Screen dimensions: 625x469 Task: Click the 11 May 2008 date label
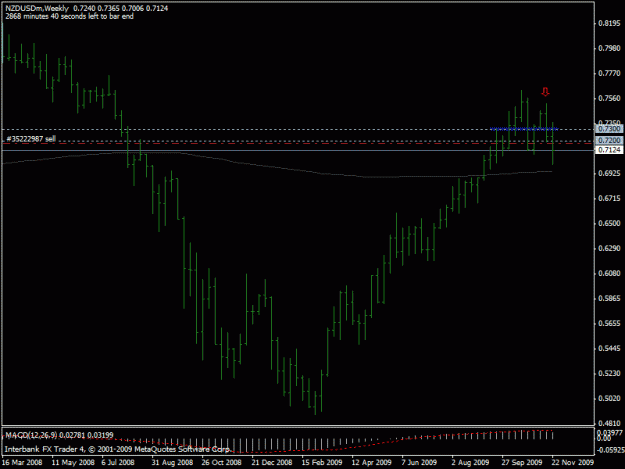point(73,462)
